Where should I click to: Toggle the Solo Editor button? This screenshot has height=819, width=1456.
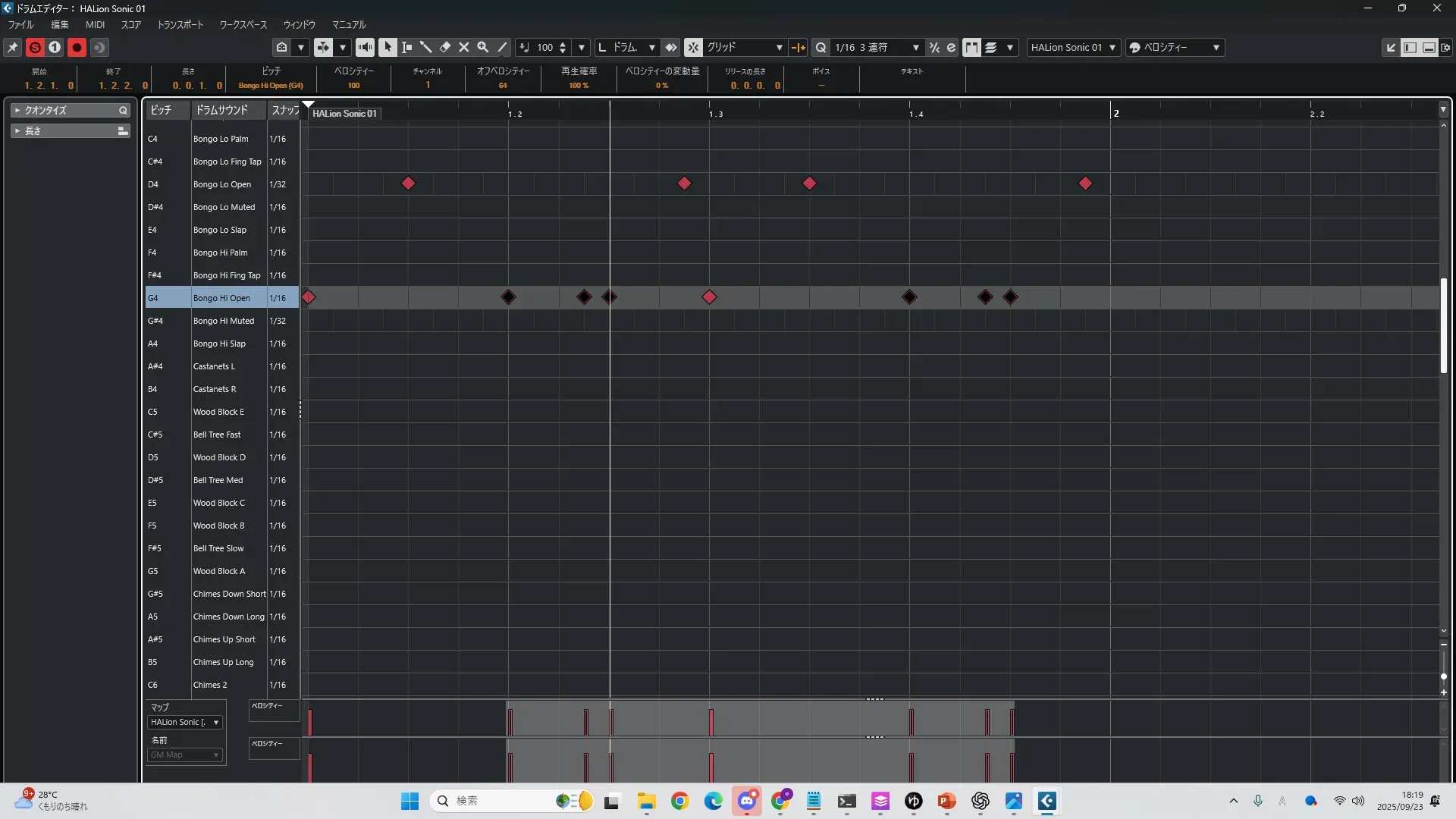[x=35, y=47]
